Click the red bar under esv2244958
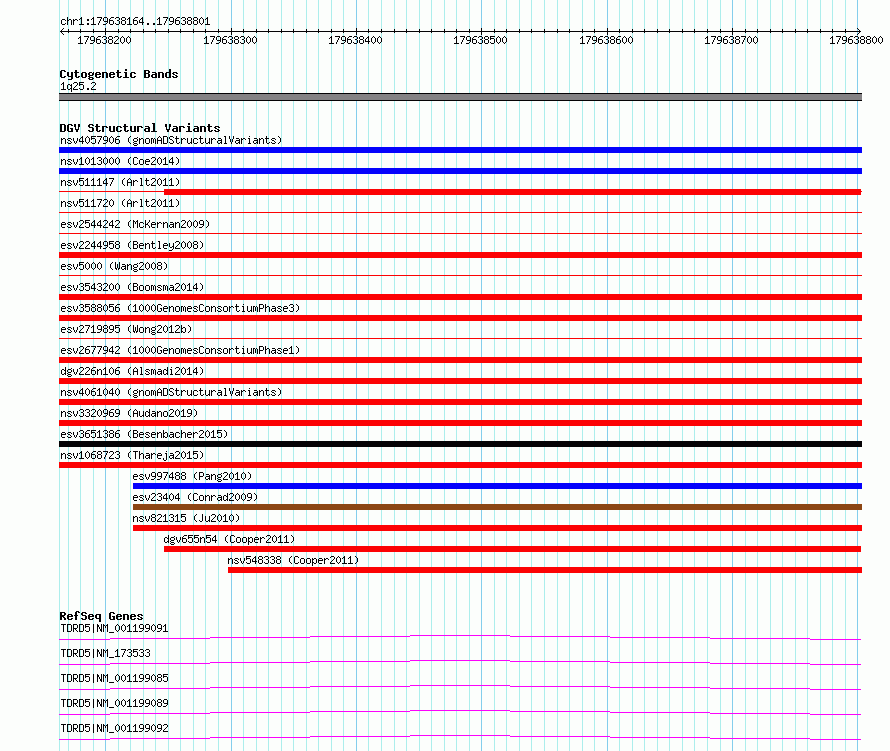 point(460,255)
